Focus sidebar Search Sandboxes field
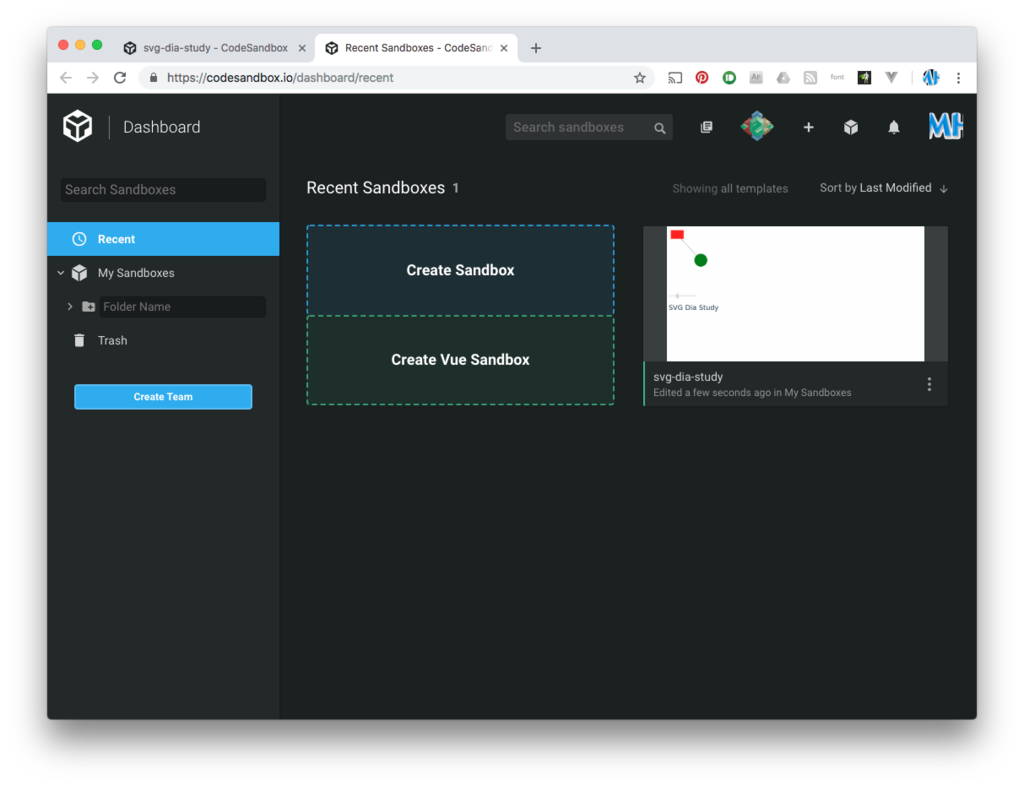 [x=163, y=190]
